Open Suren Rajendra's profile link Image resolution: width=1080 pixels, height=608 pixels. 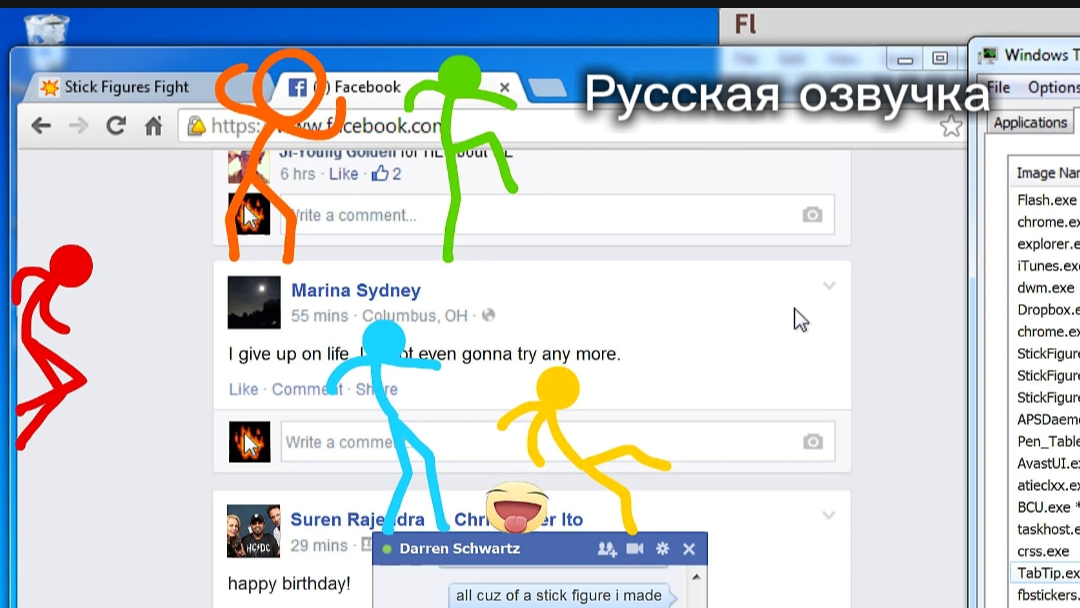(x=357, y=519)
